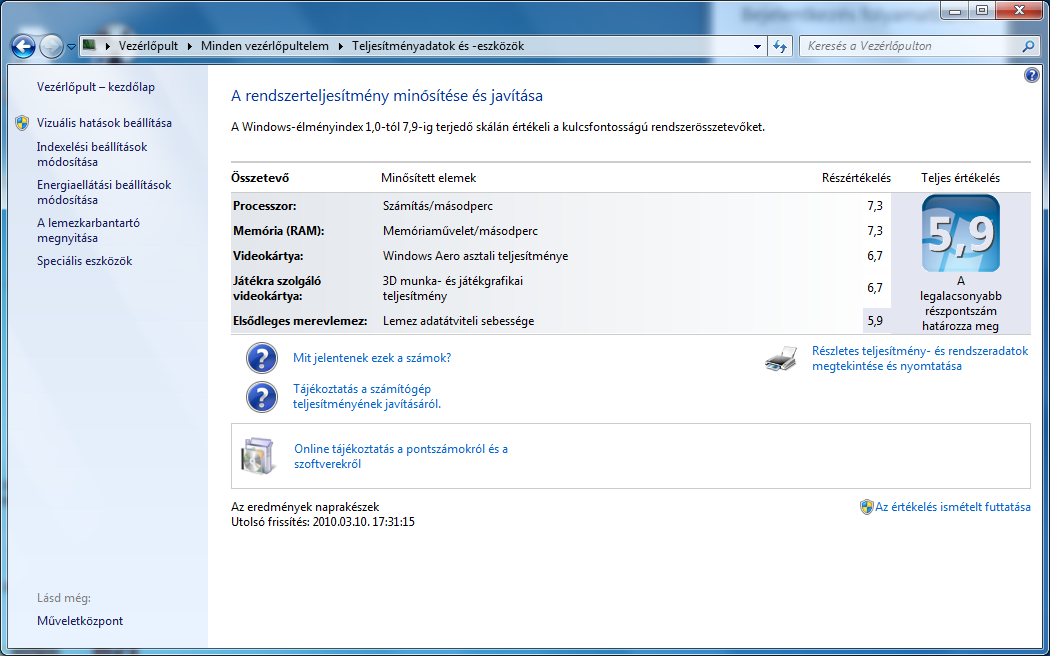Click the Videokártya row label

coord(268,256)
